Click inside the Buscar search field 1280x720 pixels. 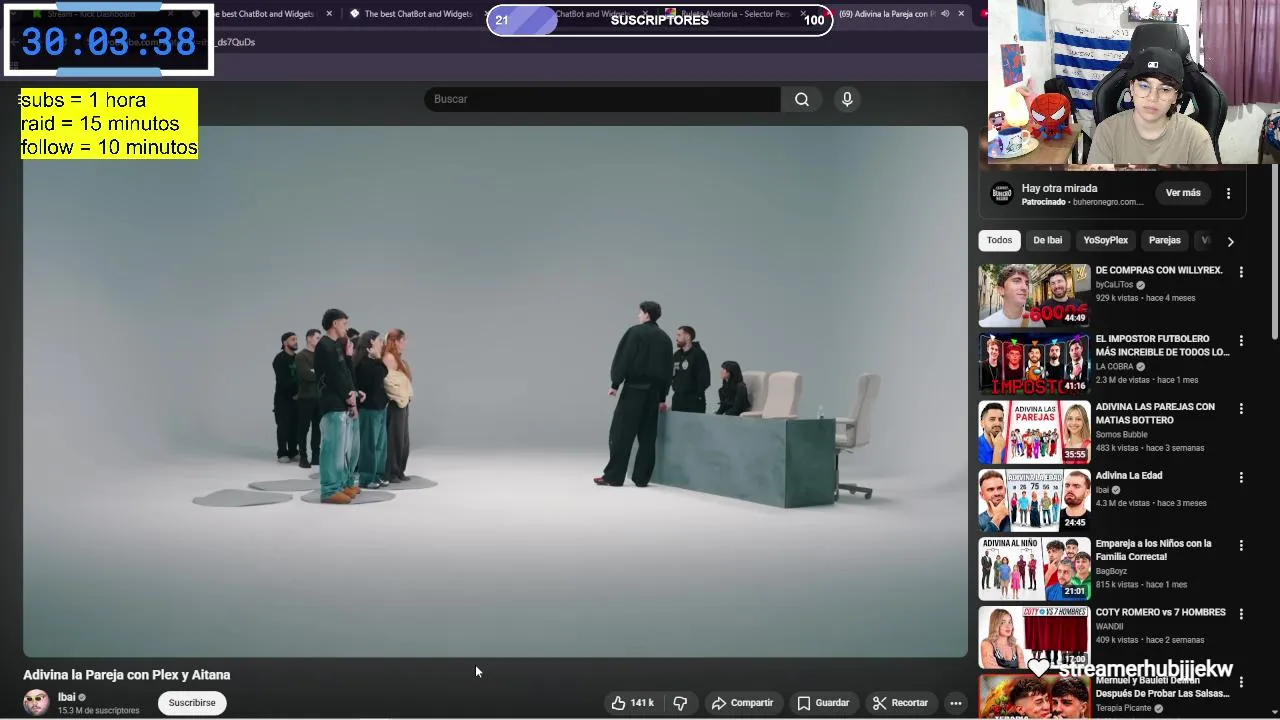tap(602, 99)
